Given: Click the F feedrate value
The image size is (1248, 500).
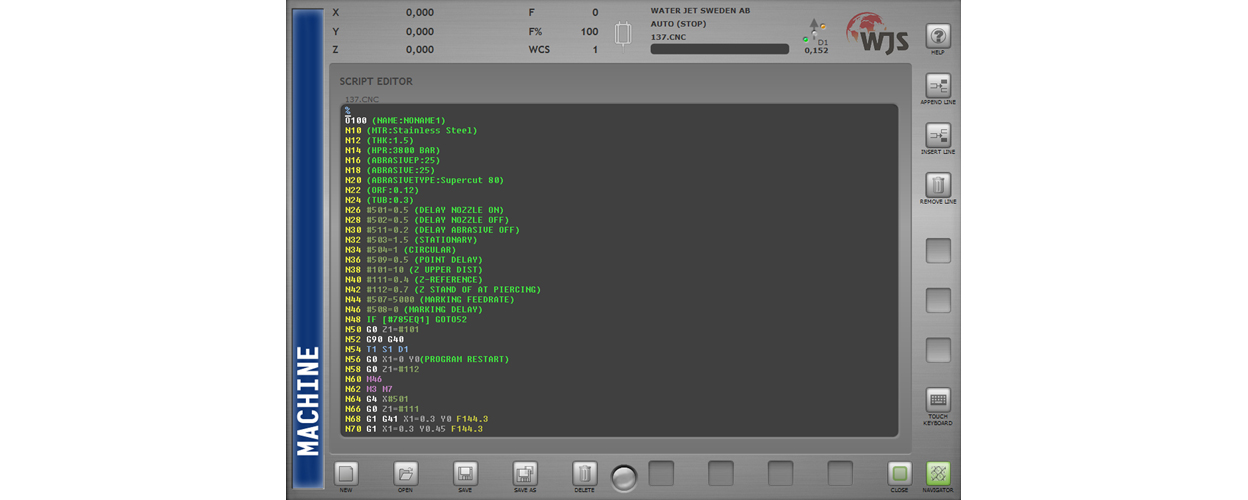Looking at the screenshot, I should coord(595,13).
